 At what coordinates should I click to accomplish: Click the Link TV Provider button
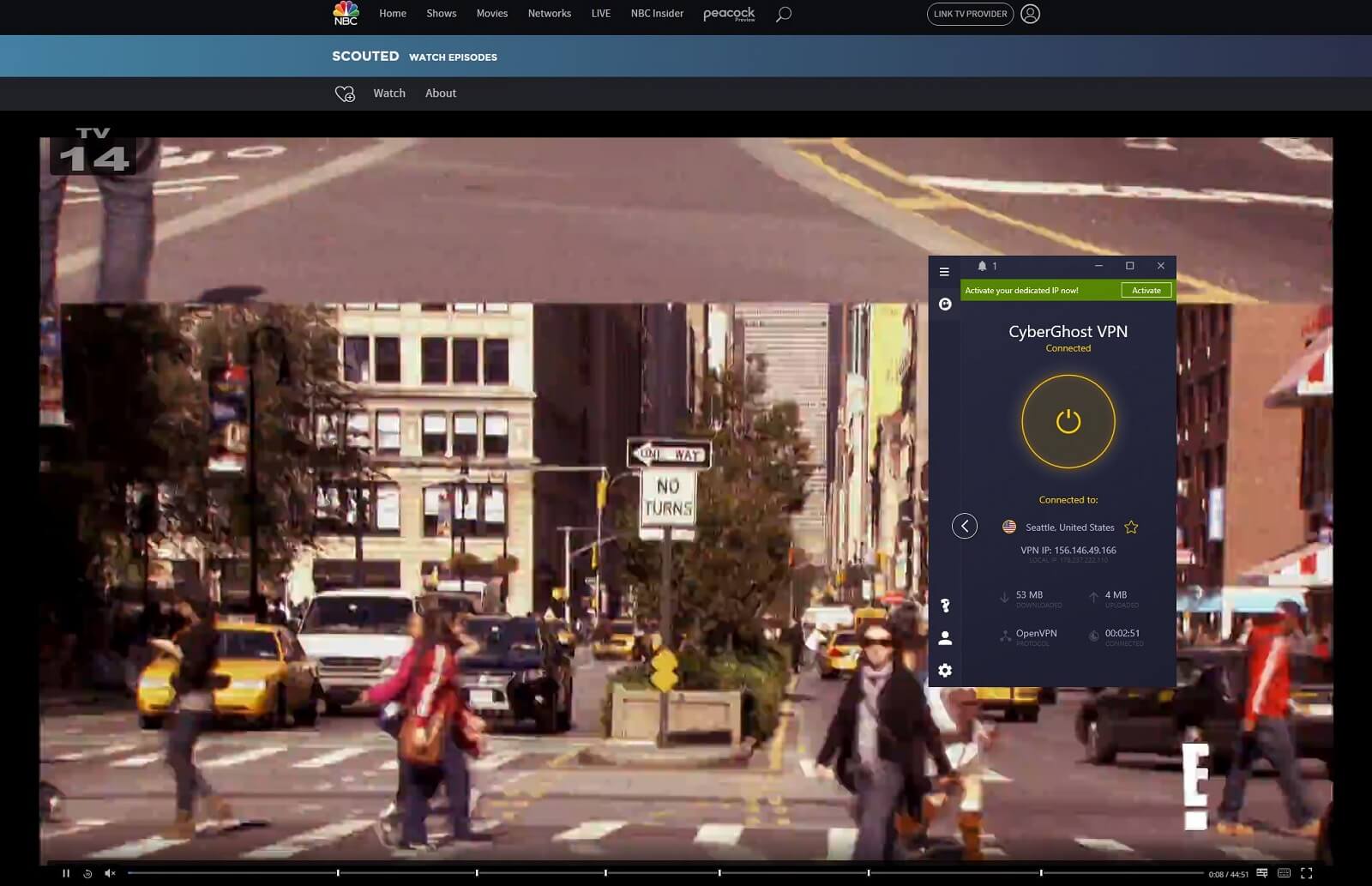pyautogui.click(x=970, y=14)
